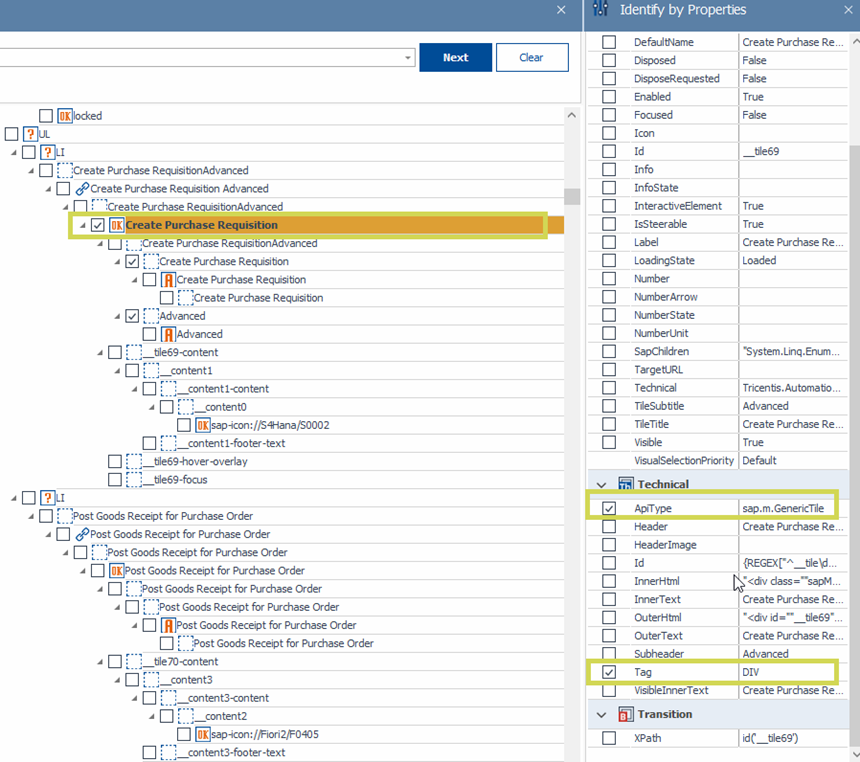
Task: Click the link icon of 'Create Purchase Requisition Advanced'
Action: [x=82, y=189]
